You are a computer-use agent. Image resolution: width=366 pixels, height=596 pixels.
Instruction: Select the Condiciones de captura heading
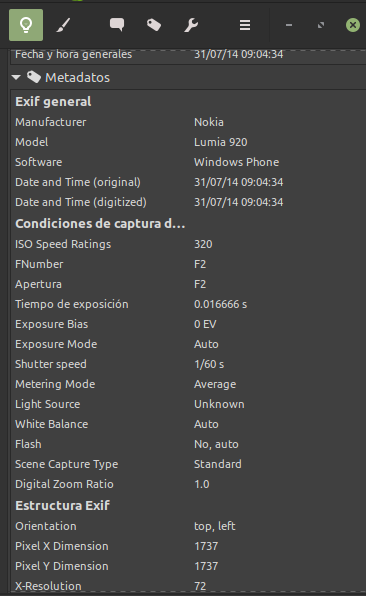[100, 224]
